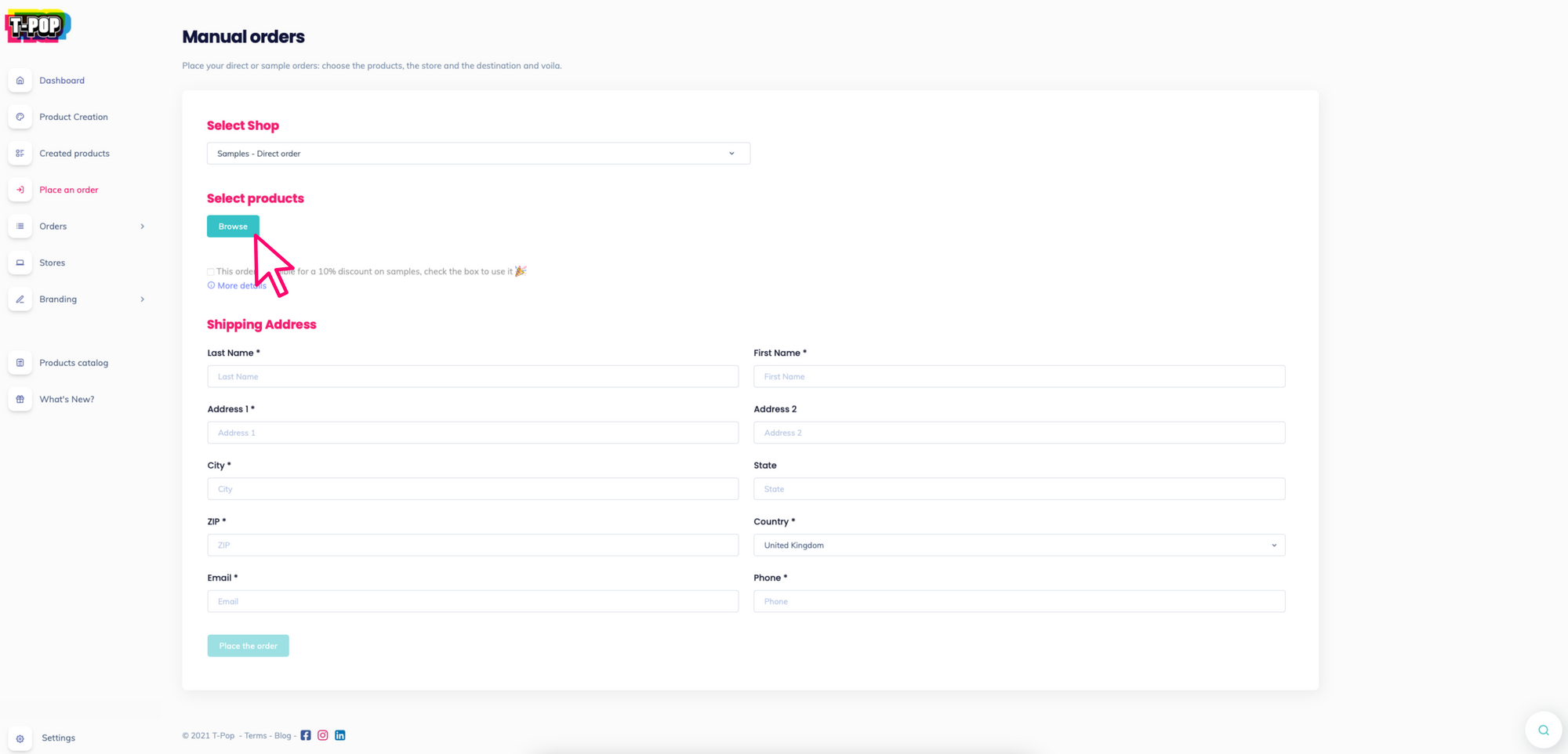Go to Created products in sidebar
Image resolution: width=1568 pixels, height=754 pixels.
point(74,154)
